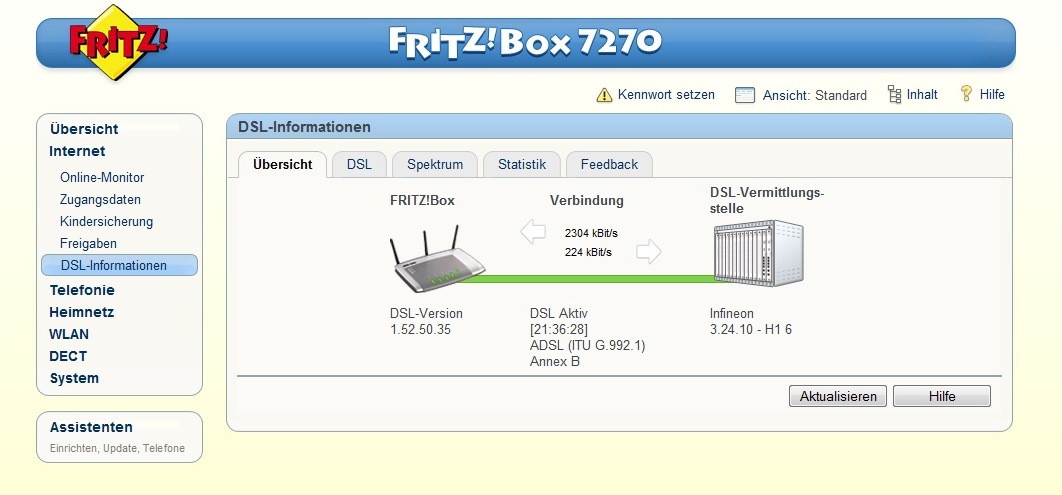
Task: Click the Hilfe button below the panel
Action: [x=941, y=396]
